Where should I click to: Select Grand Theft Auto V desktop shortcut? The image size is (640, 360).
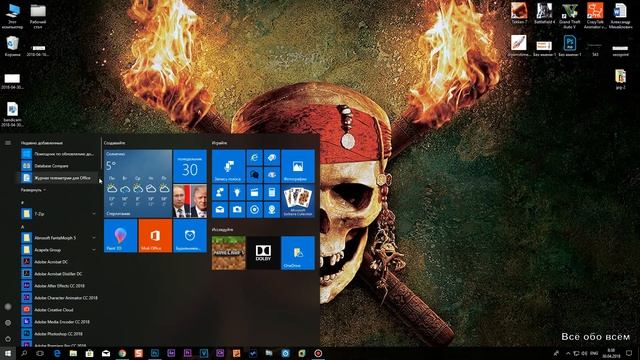(570, 15)
